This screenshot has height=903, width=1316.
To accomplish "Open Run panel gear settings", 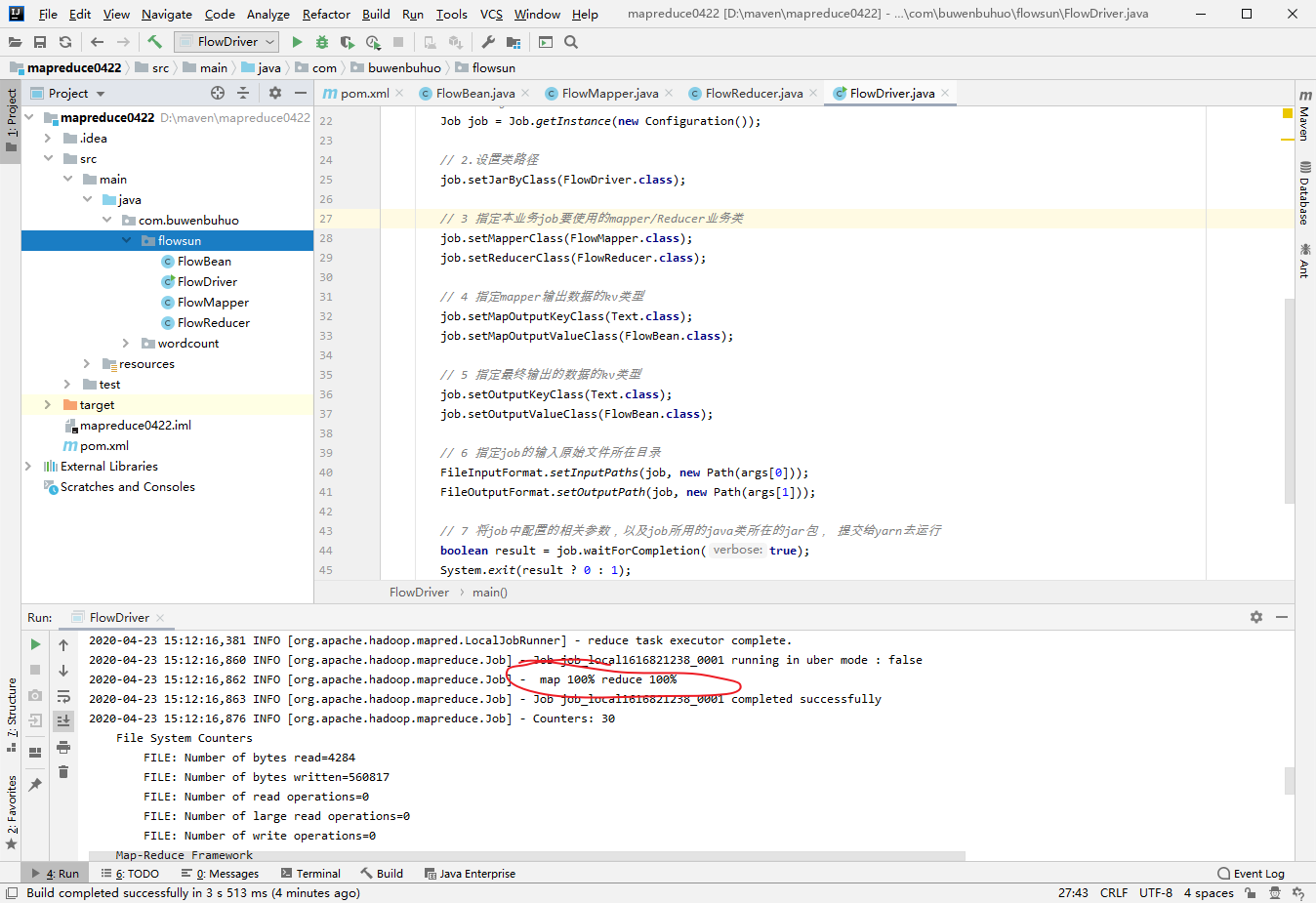I will tap(1256, 617).
